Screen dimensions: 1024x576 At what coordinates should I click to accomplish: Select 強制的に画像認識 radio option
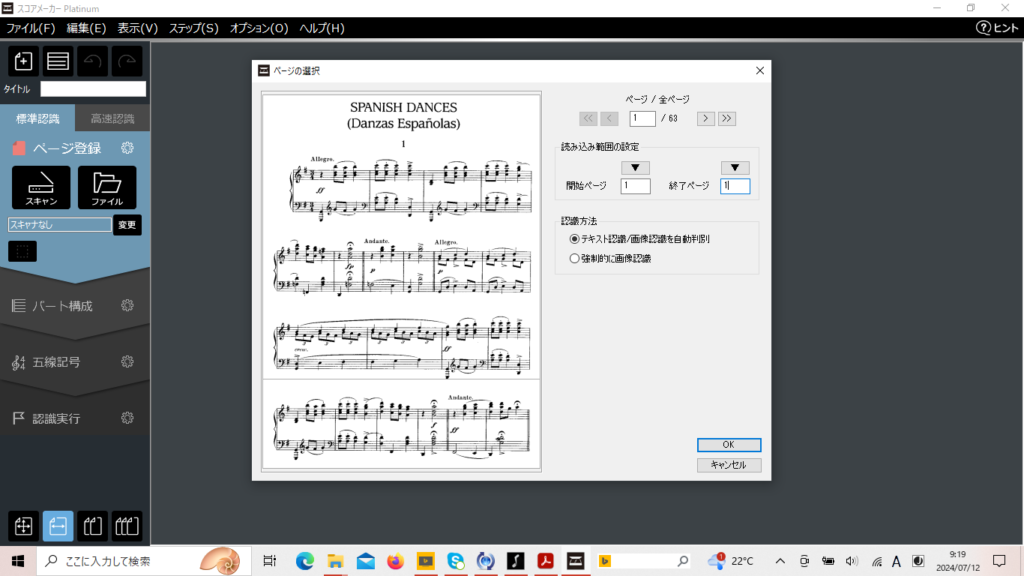(x=574, y=259)
